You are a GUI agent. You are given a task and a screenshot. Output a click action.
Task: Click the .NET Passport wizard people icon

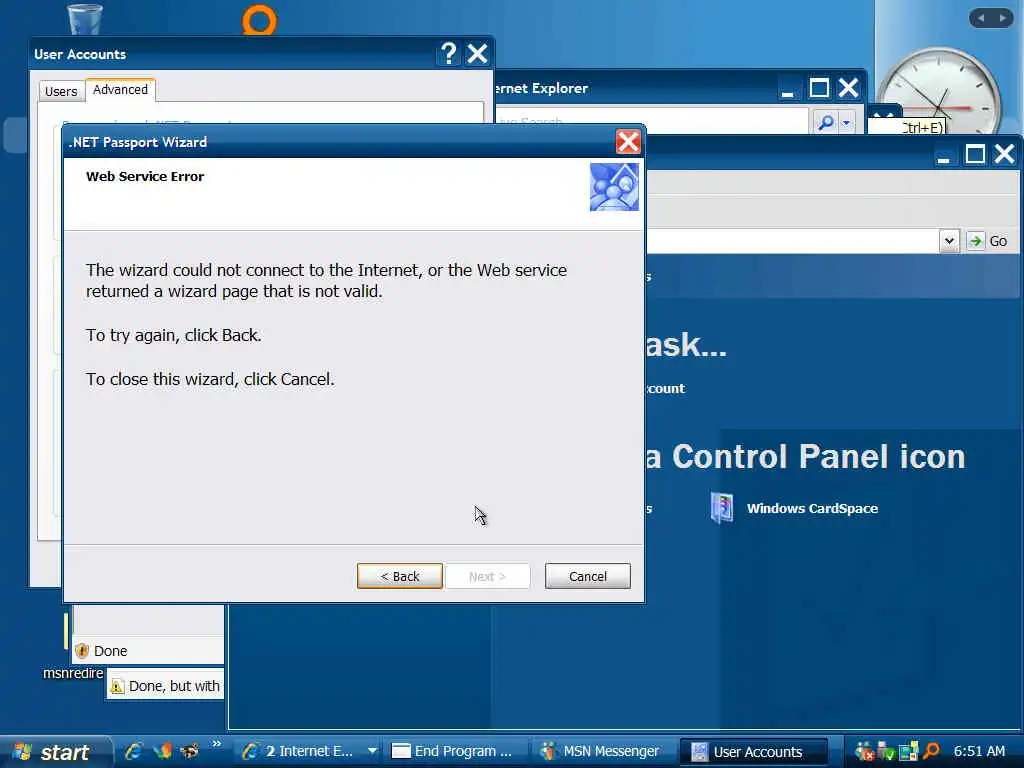614,187
